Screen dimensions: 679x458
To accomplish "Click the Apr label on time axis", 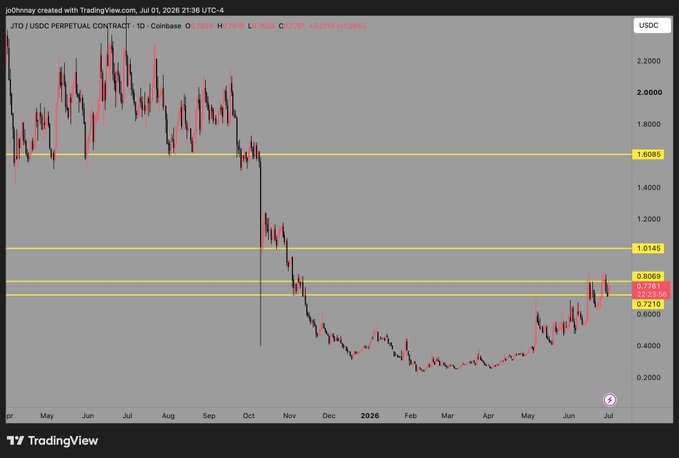I will 488,416.
